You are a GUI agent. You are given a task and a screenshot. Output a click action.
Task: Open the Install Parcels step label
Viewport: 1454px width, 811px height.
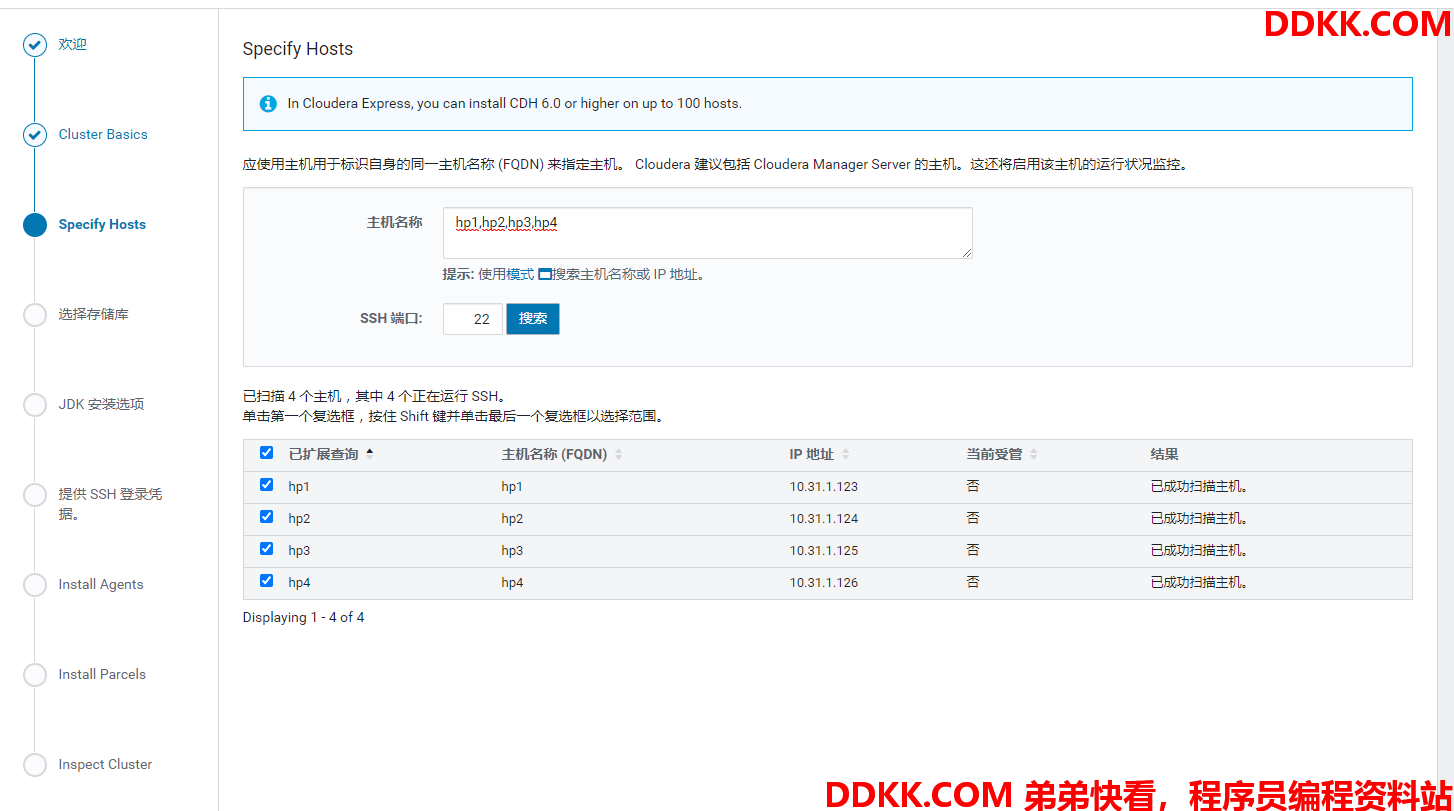[102, 675]
